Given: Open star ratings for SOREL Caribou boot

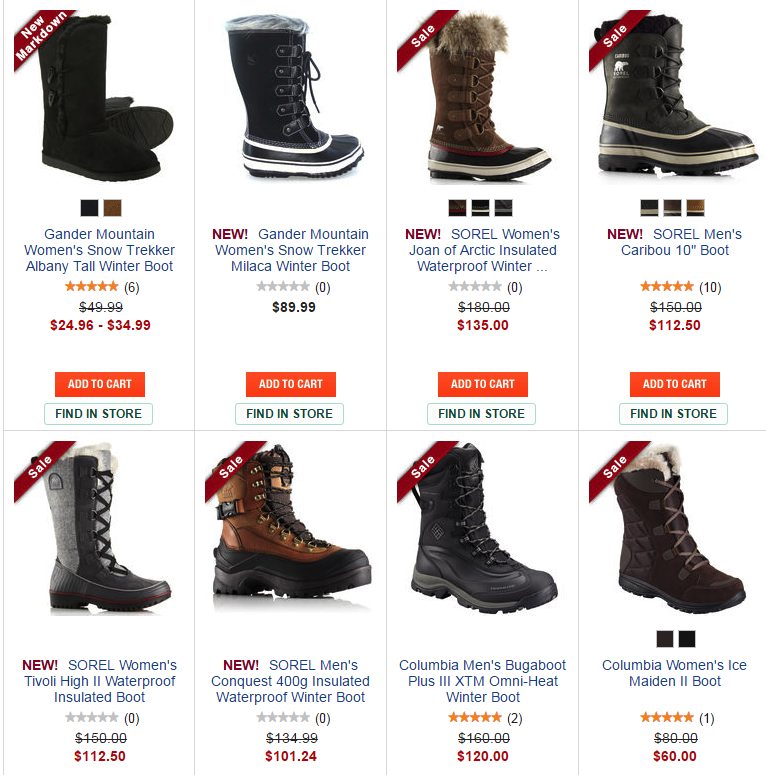Looking at the screenshot, I should click(667, 286).
